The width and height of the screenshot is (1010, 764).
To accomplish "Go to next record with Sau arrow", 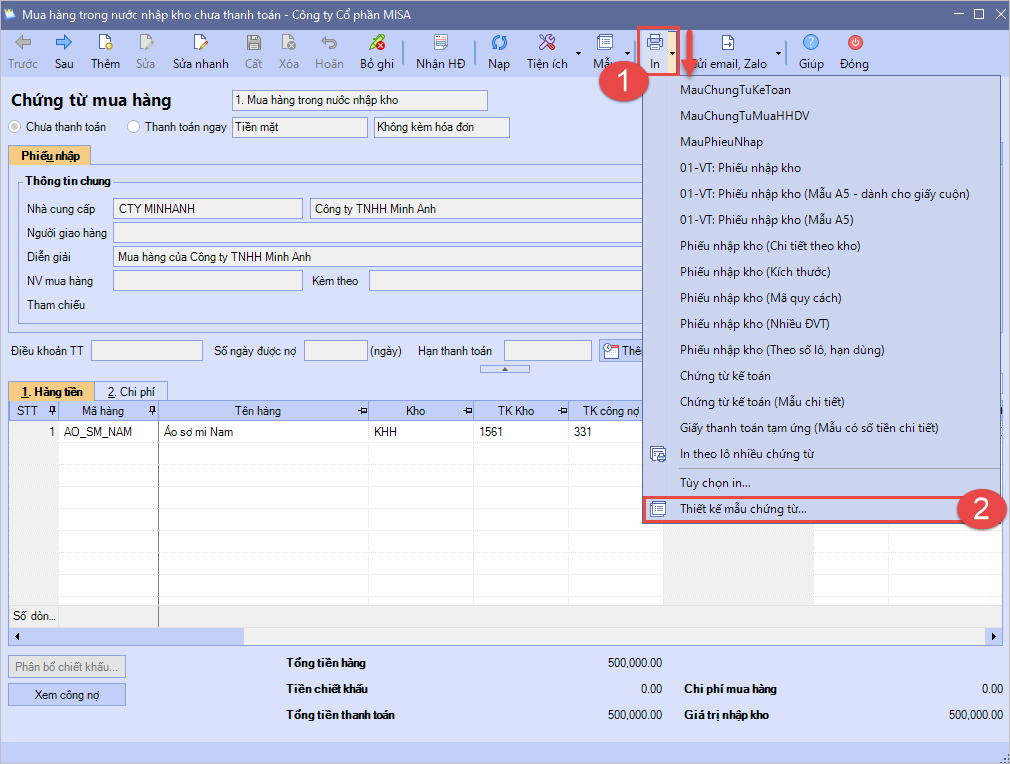I will pyautogui.click(x=64, y=43).
